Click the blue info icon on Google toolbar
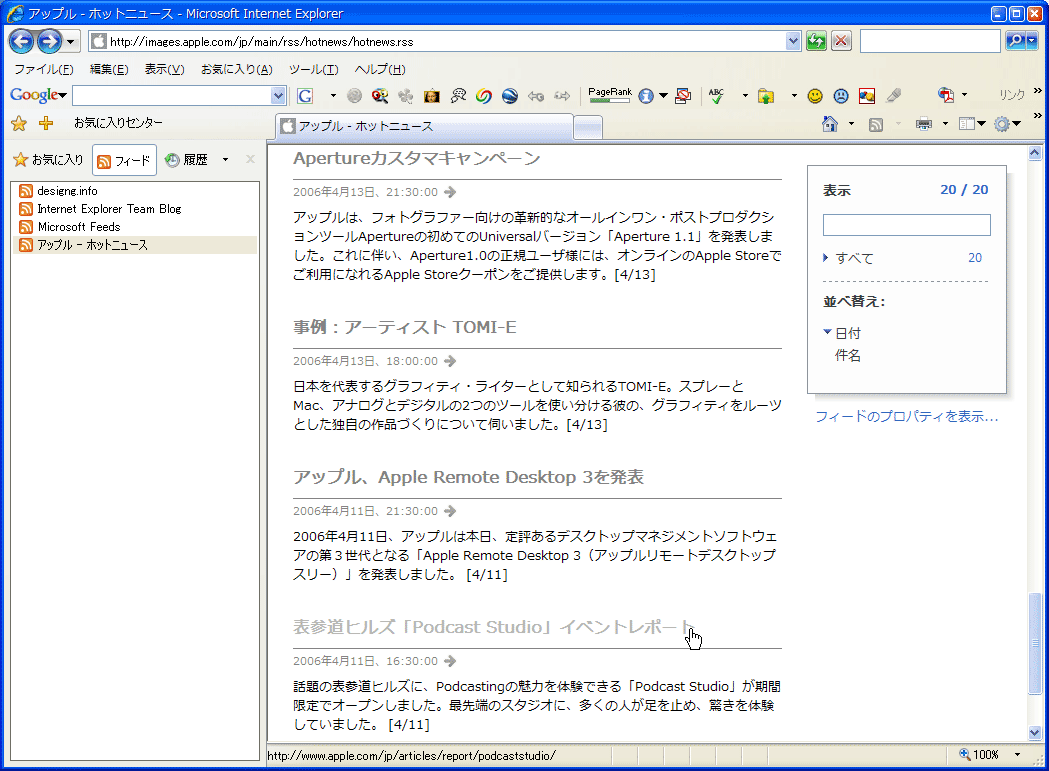Image resolution: width=1049 pixels, height=771 pixels. click(x=646, y=96)
